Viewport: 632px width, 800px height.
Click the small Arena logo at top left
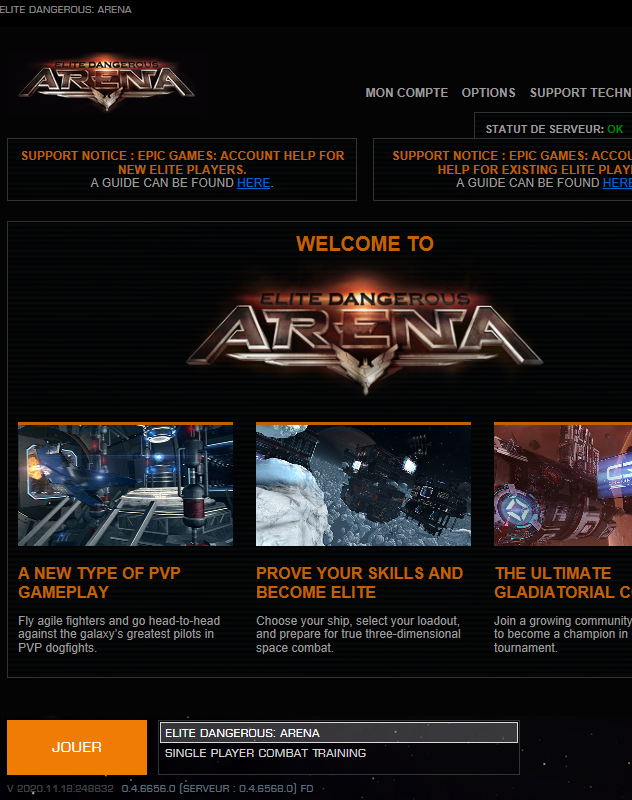(107, 83)
